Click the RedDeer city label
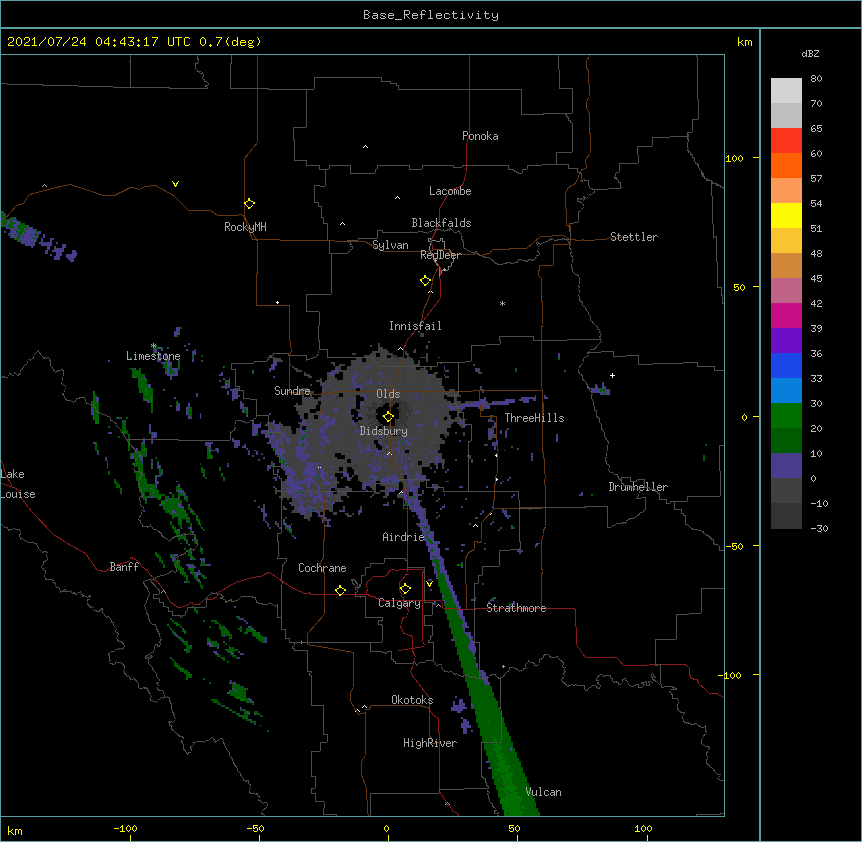This screenshot has width=862, height=842. pos(440,255)
